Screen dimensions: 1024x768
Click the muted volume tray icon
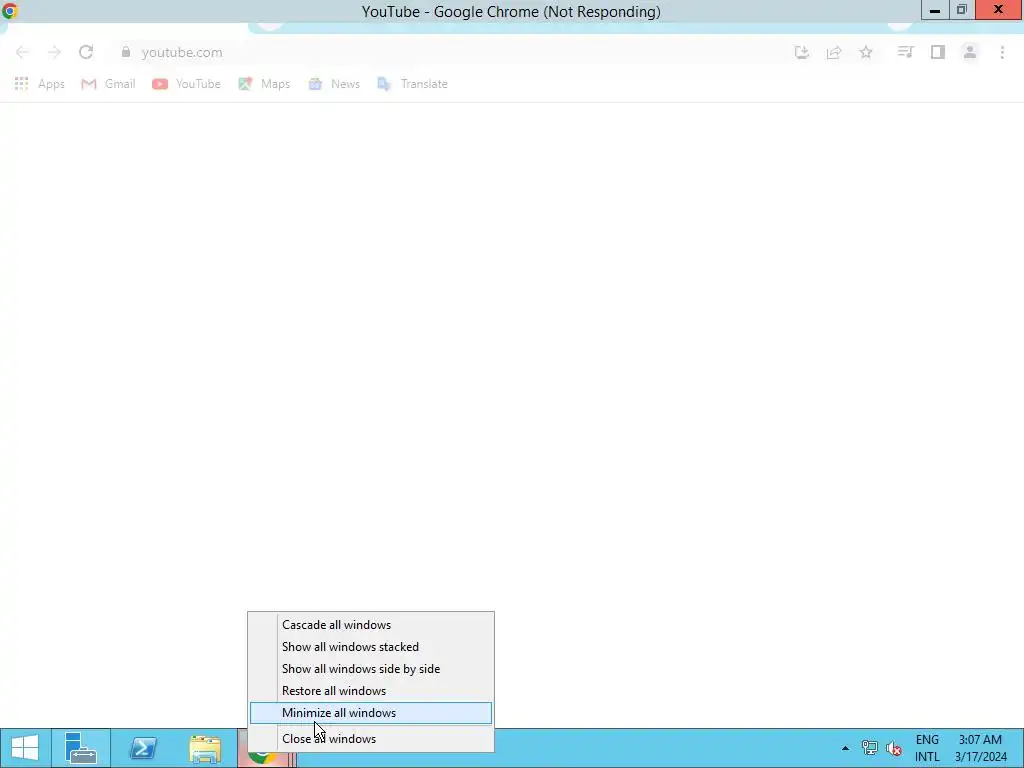894,748
